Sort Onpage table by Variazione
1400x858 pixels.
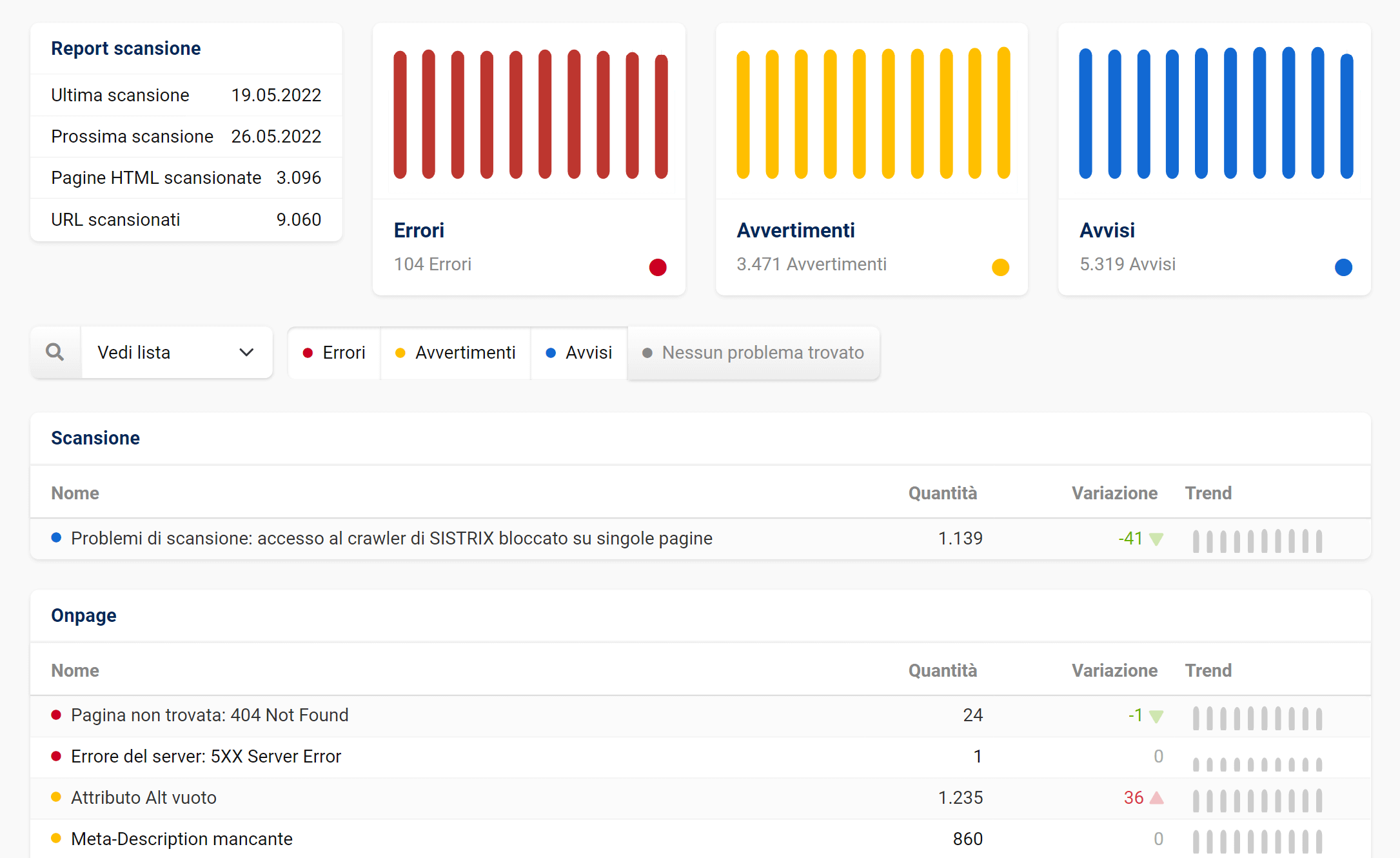[x=1114, y=670]
